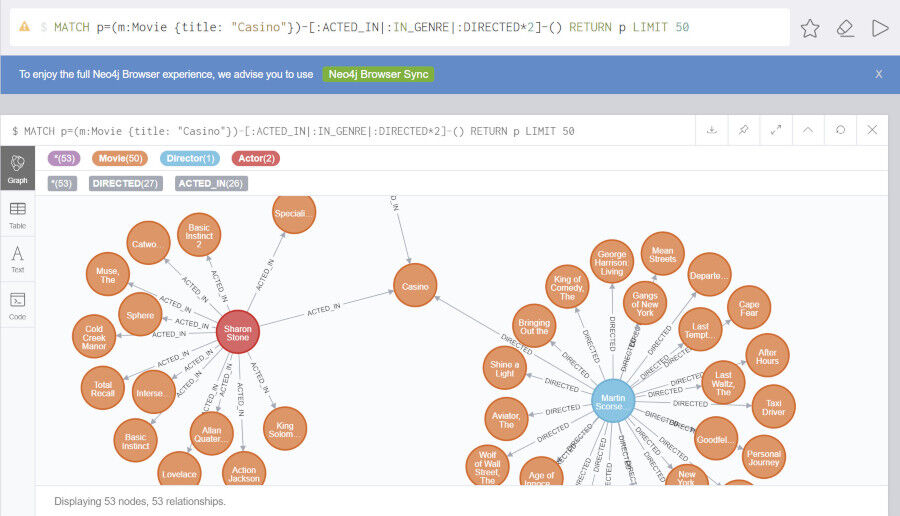This screenshot has width=900, height=516.
Task: Run the query with play button
Action: (880, 28)
